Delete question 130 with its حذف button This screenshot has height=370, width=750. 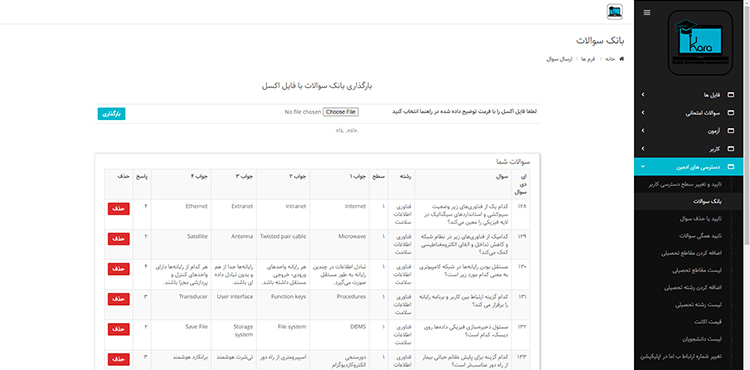[x=119, y=269]
